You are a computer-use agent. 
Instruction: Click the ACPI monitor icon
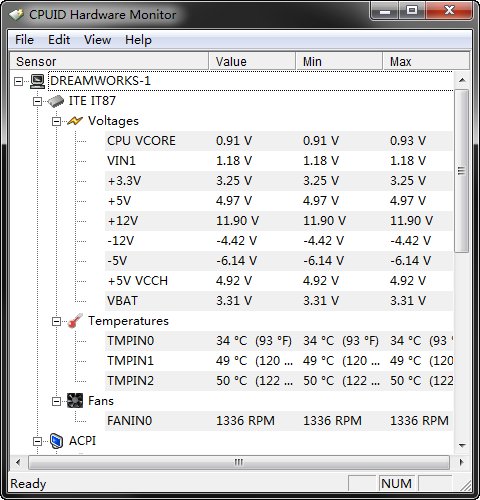point(56,441)
